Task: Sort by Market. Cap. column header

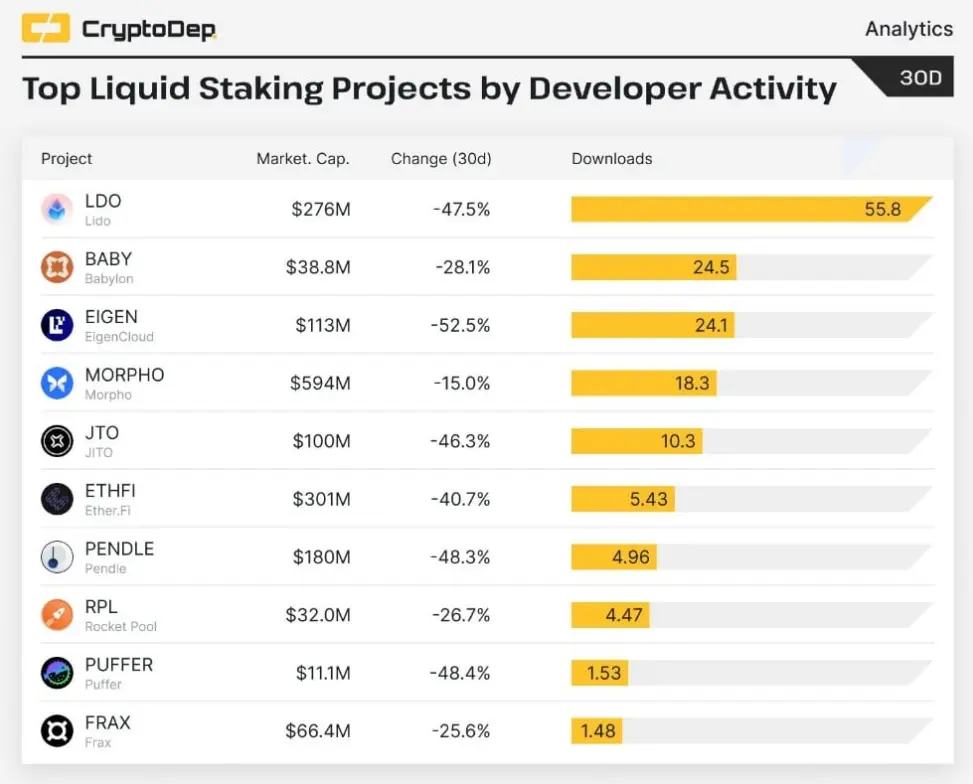Action: (x=303, y=159)
